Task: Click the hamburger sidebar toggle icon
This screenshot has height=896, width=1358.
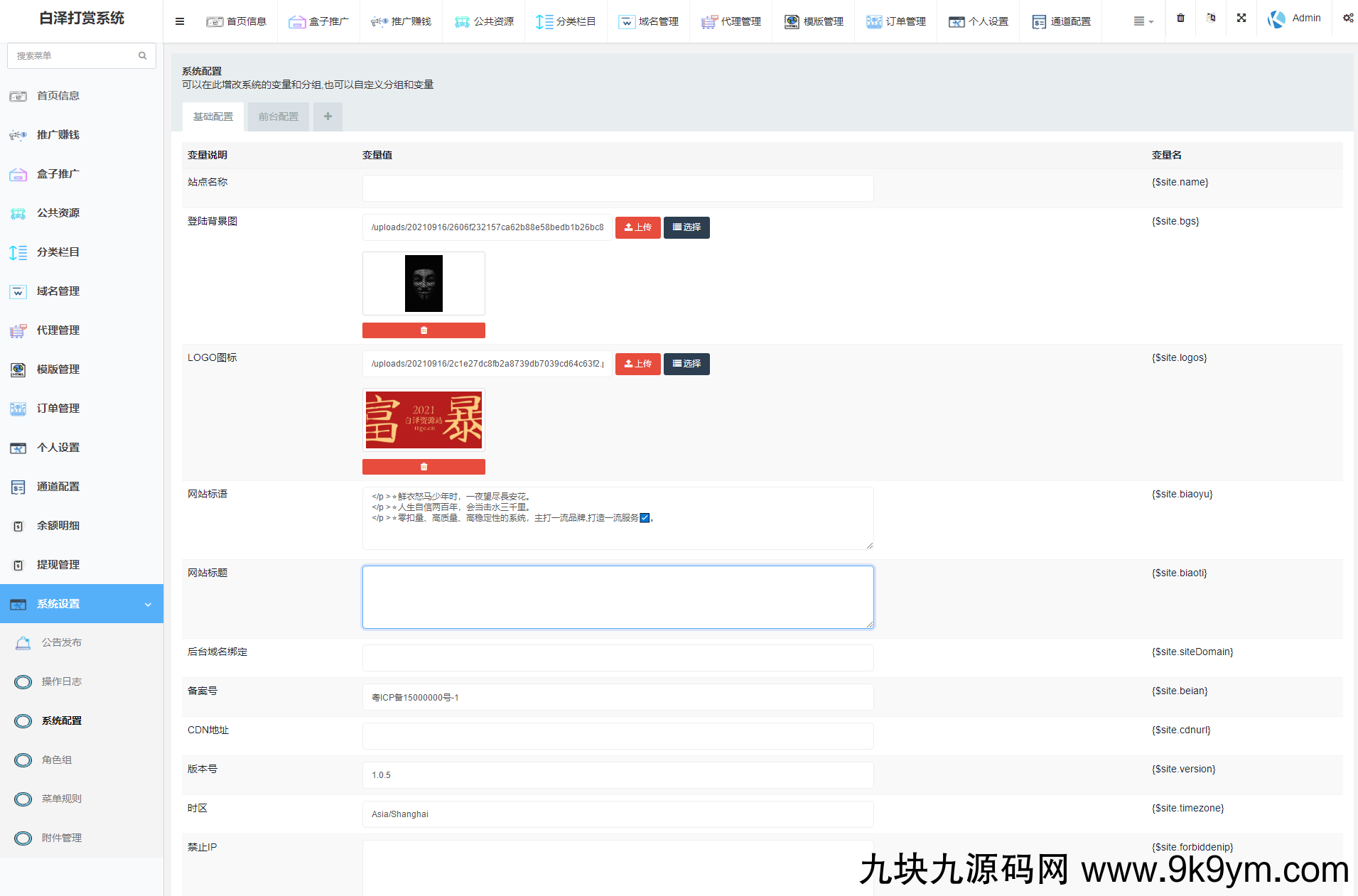Action: tap(180, 21)
